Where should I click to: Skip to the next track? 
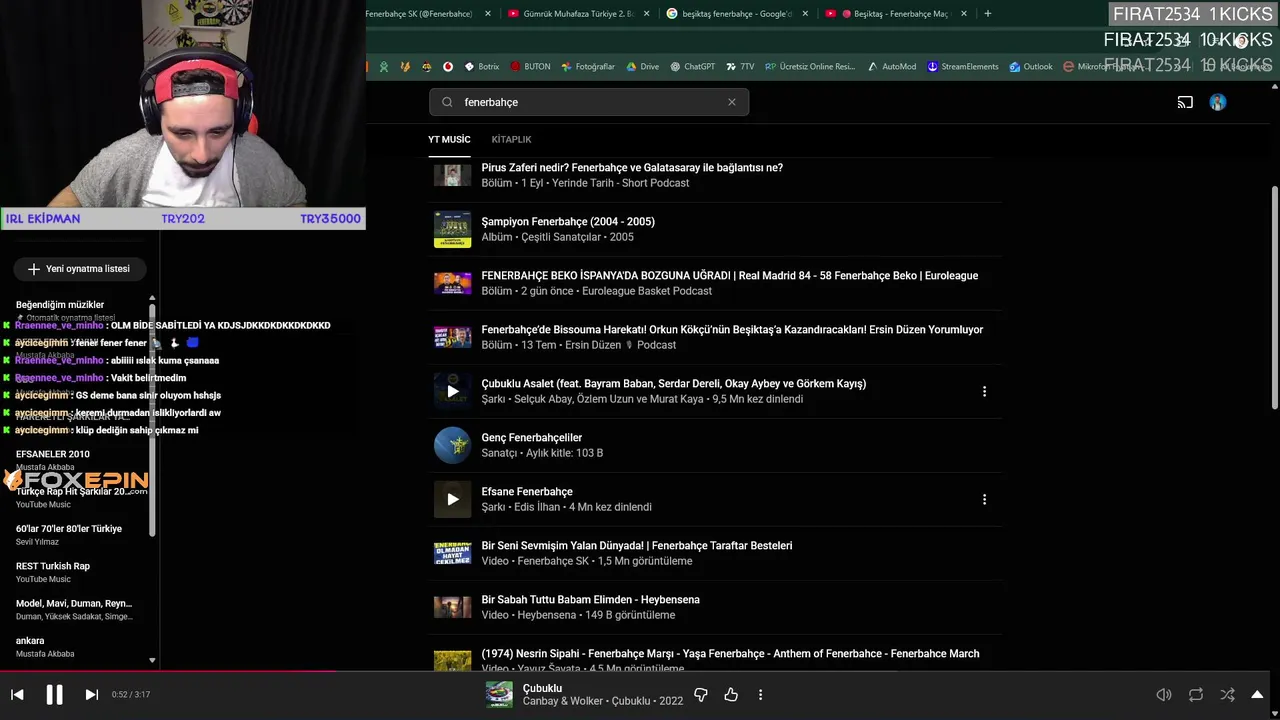point(91,694)
